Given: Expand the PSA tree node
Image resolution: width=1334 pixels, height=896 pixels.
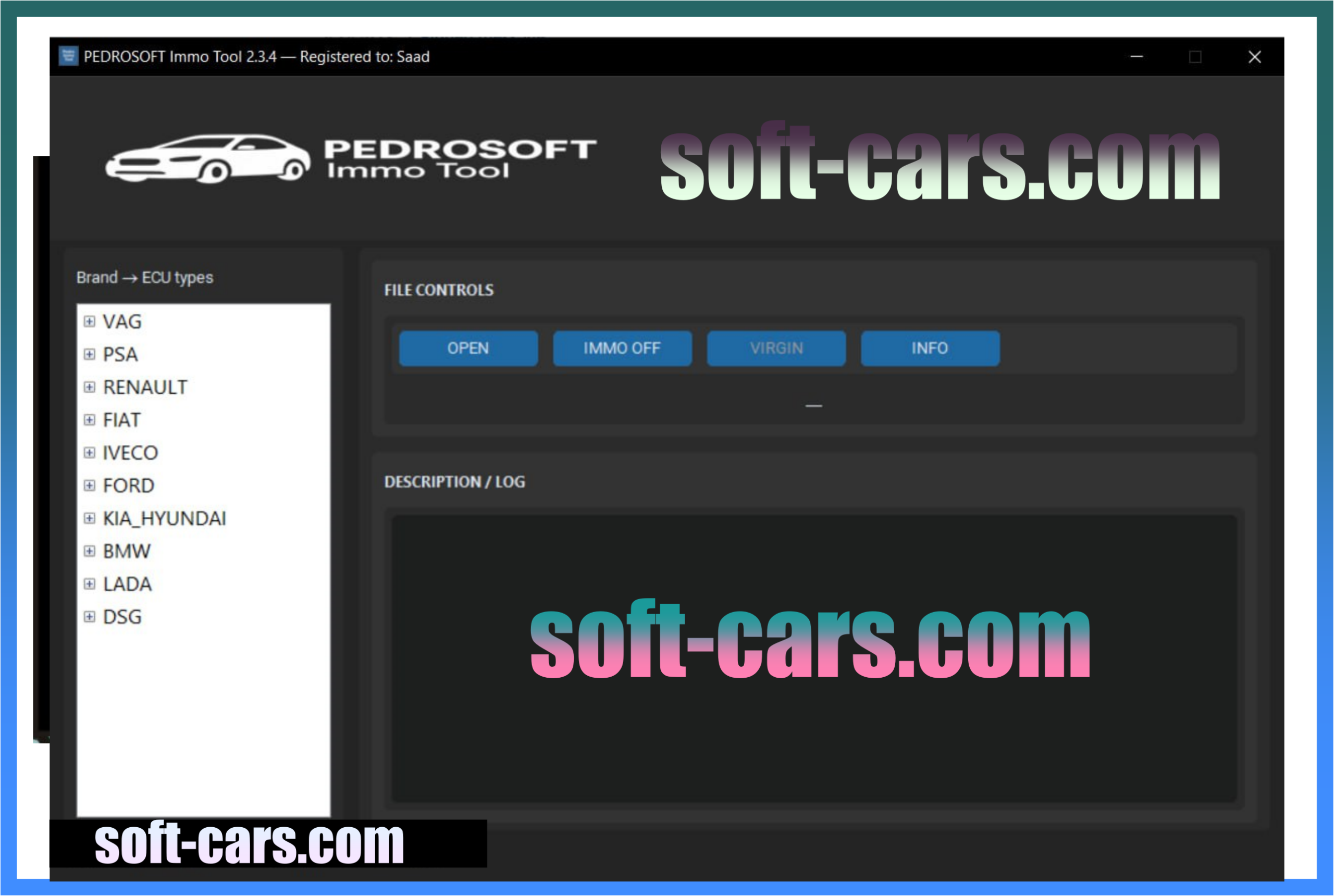Looking at the screenshot, I should click(90, 354).
